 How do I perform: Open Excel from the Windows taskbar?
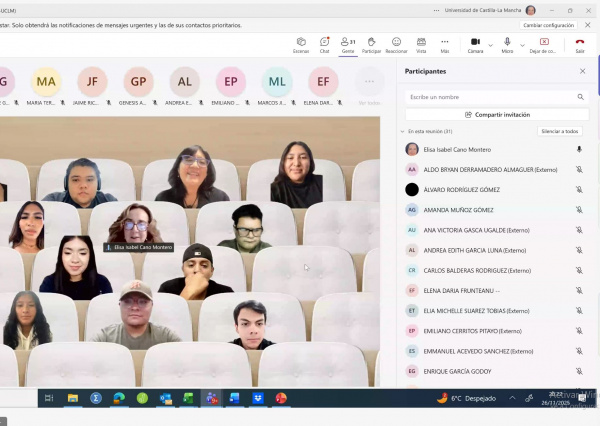(x=187, y=398)
